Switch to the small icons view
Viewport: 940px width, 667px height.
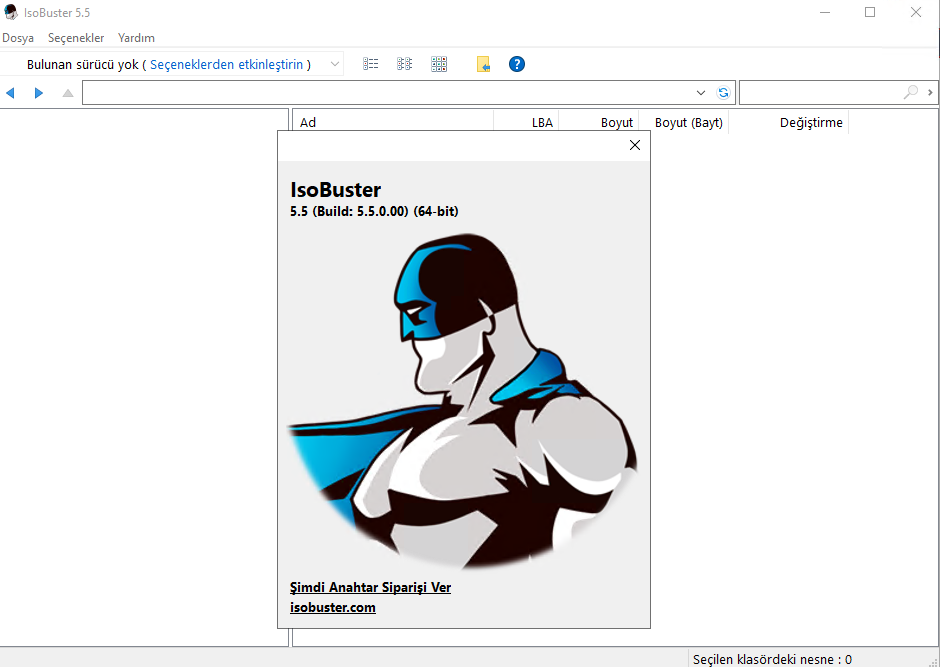tap(404, 64)
